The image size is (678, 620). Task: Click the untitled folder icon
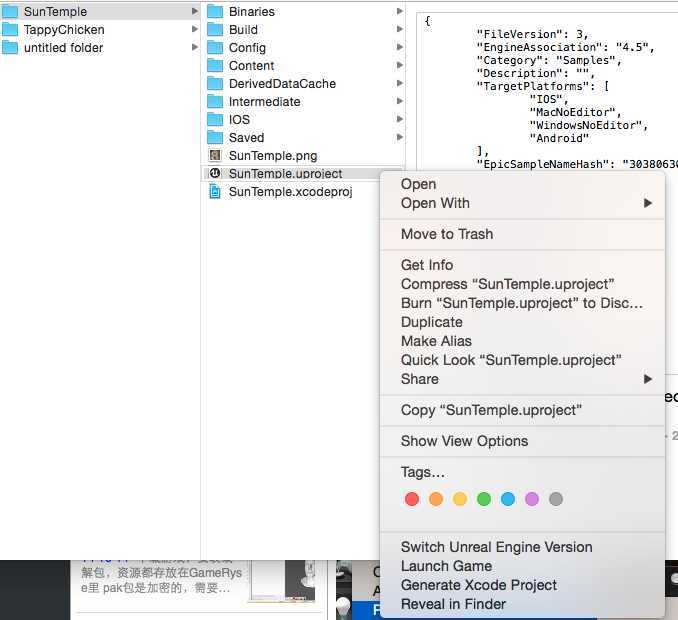pos(10,48)
